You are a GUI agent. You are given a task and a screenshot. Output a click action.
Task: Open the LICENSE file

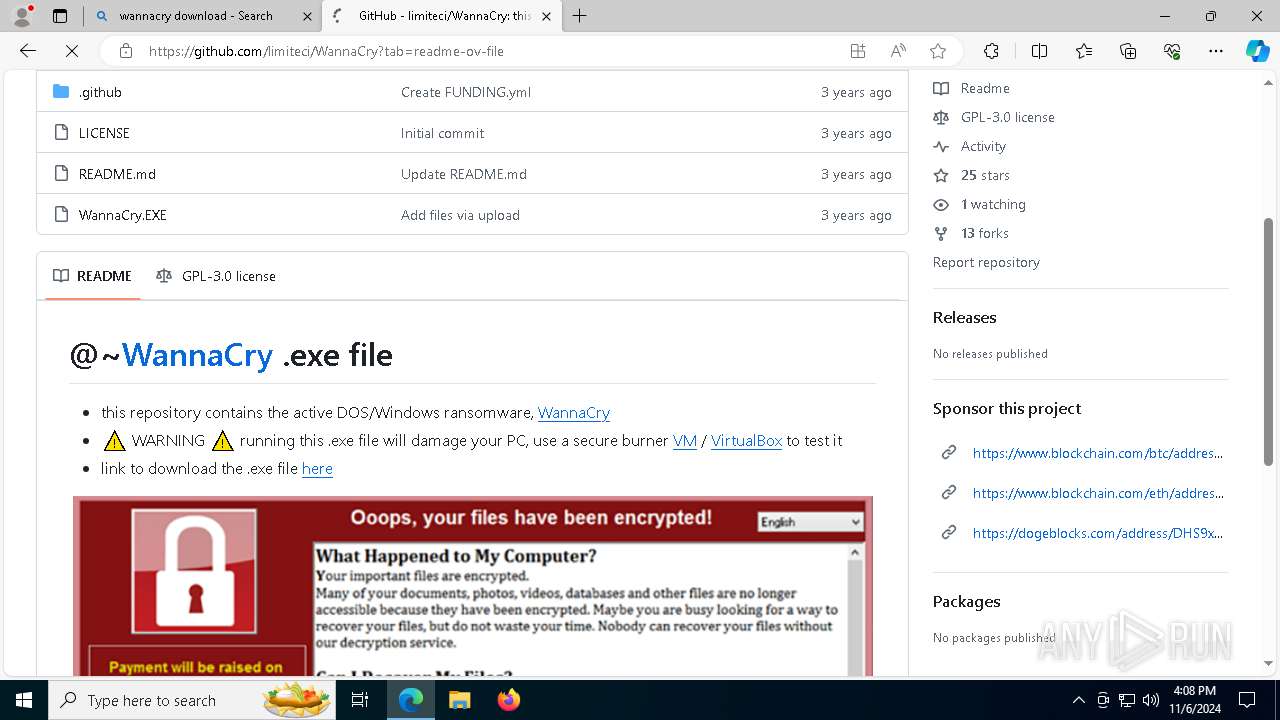(104, 133)
